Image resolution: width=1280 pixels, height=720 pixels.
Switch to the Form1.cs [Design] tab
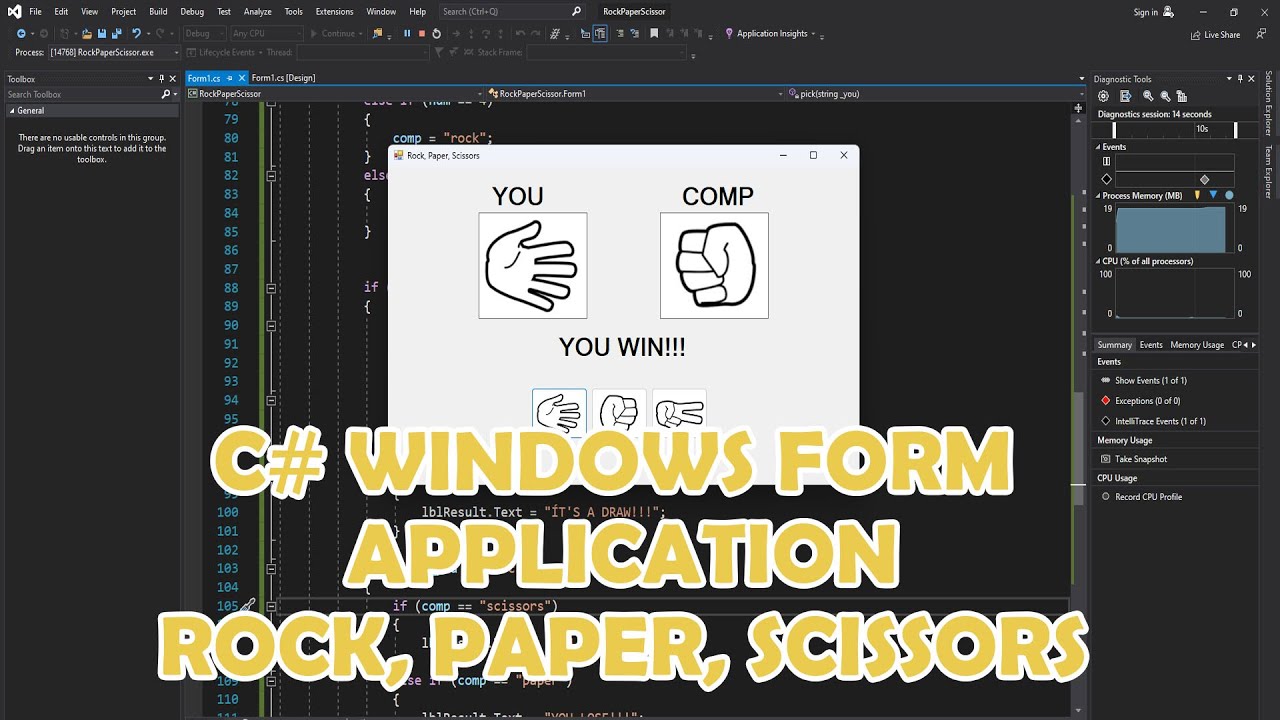pyautogui.click(x=283, y=78)
